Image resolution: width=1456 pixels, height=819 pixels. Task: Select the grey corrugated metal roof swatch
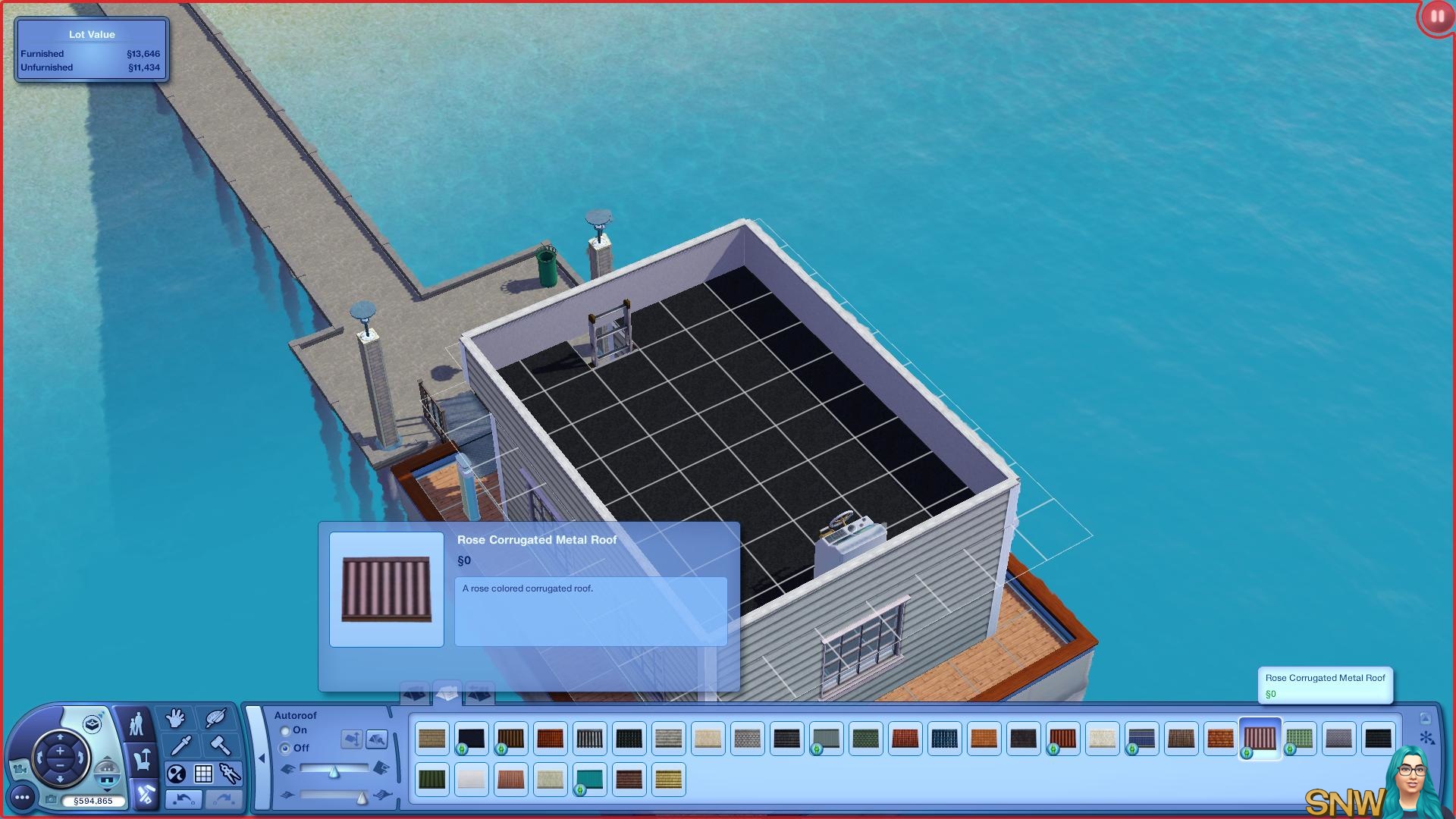coord(589,739)
